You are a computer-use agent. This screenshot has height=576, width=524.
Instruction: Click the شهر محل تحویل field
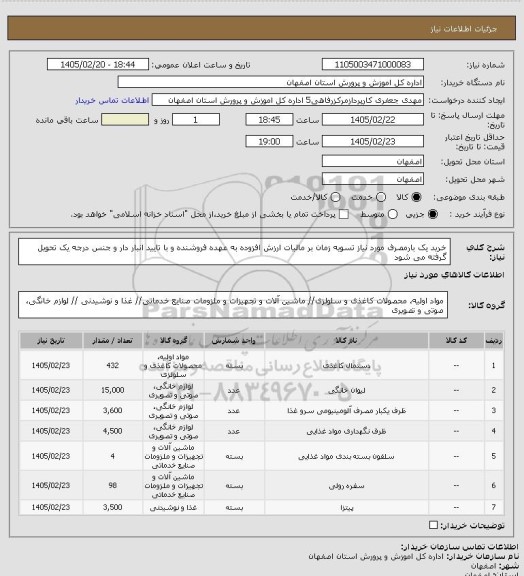pos(373,179)
